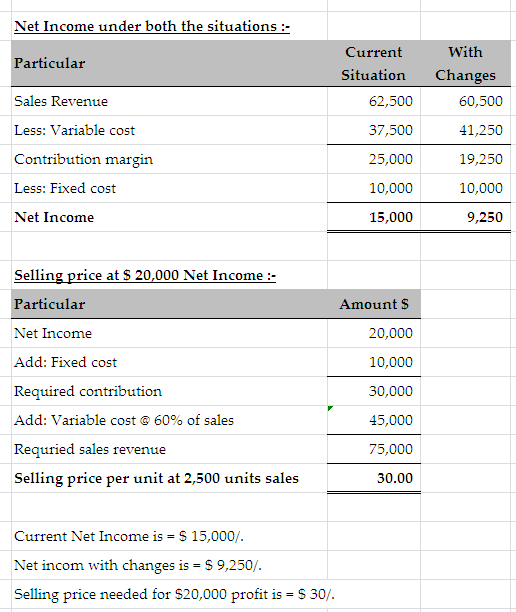Select 'Selling price needed for $20,000 profit' line
Viewport: 516px width, 612px height.
click(174, 594)
